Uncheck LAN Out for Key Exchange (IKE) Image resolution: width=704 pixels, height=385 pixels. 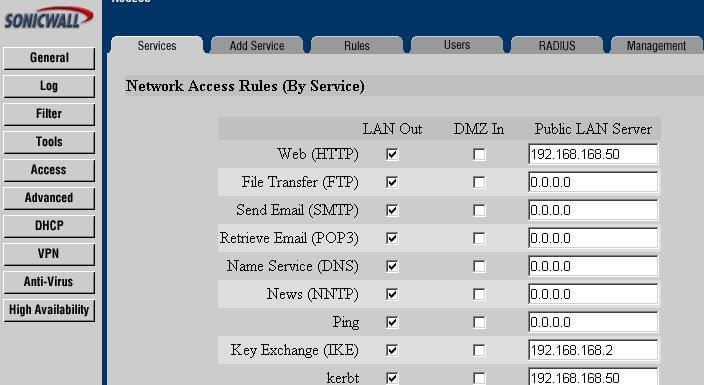(392, 350)
